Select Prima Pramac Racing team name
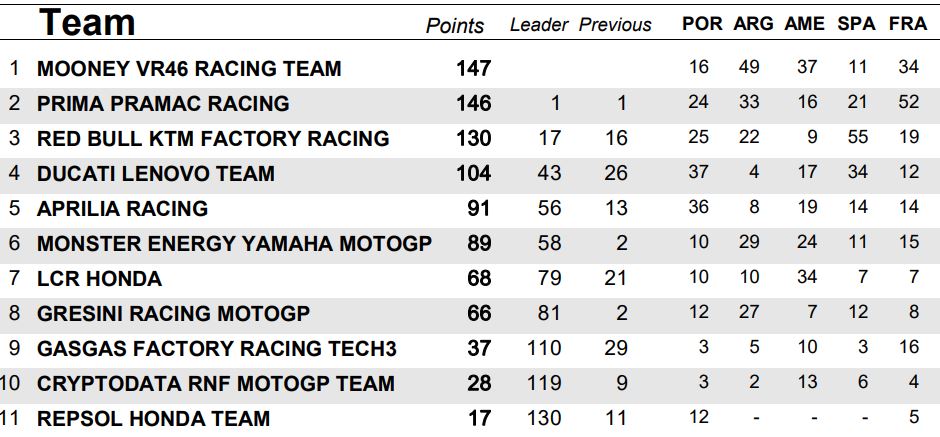 (x=163, y=104)
